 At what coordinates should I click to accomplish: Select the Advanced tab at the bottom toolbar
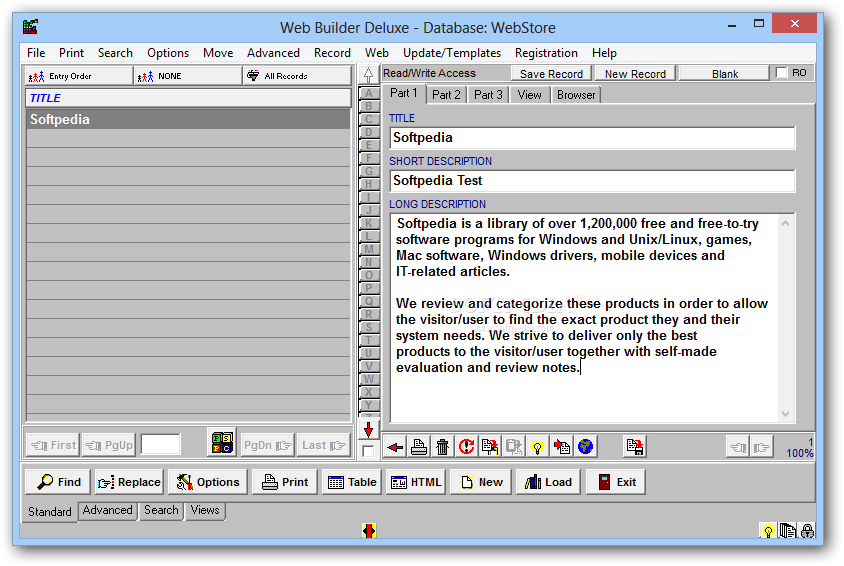click(x=107, y=510)
